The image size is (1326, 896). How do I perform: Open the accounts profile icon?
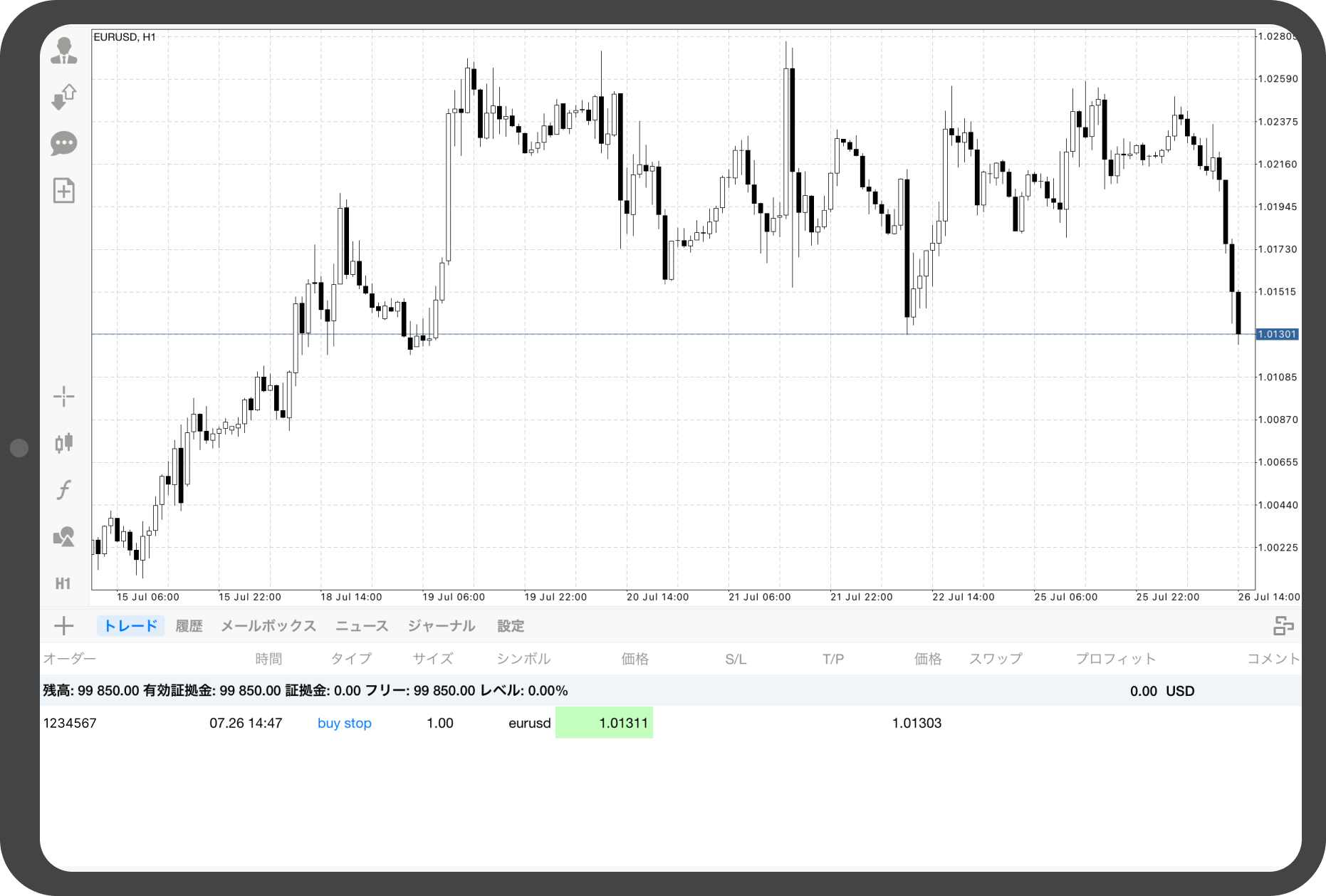point(64,51)
